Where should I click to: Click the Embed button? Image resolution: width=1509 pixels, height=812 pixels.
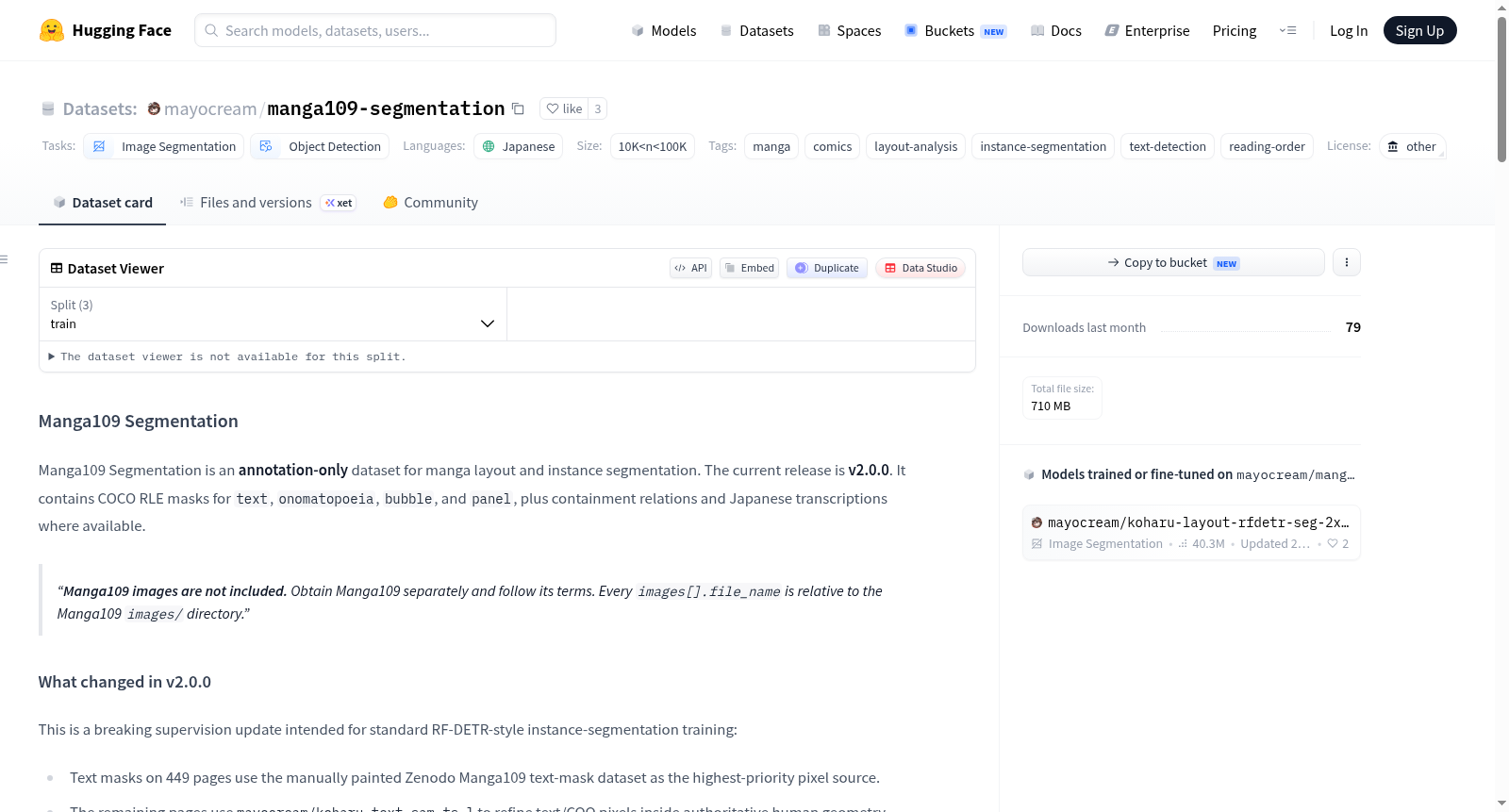(x=749, y=268)
